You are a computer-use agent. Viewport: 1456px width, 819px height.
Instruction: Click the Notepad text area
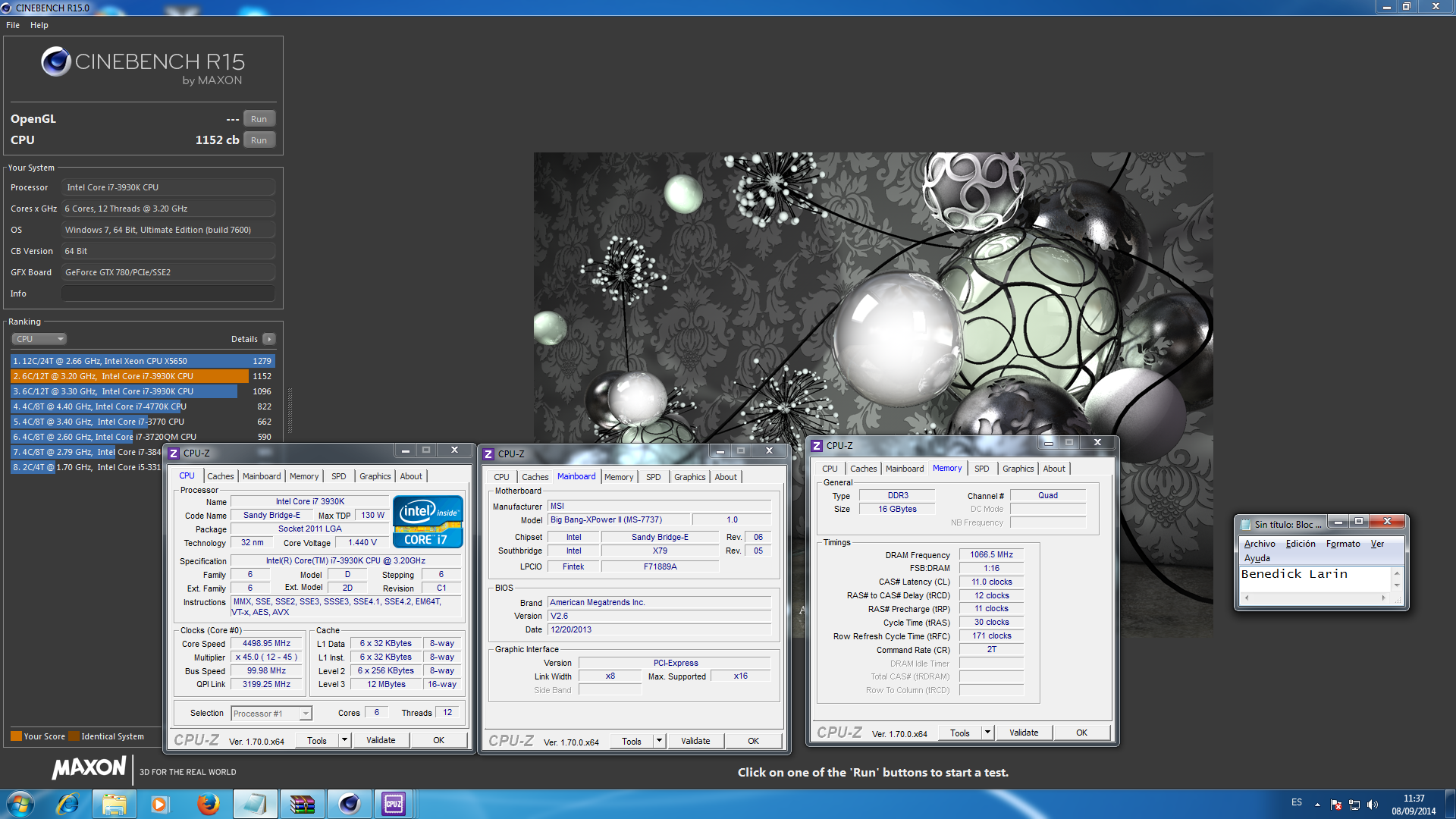coord(1315,579)
